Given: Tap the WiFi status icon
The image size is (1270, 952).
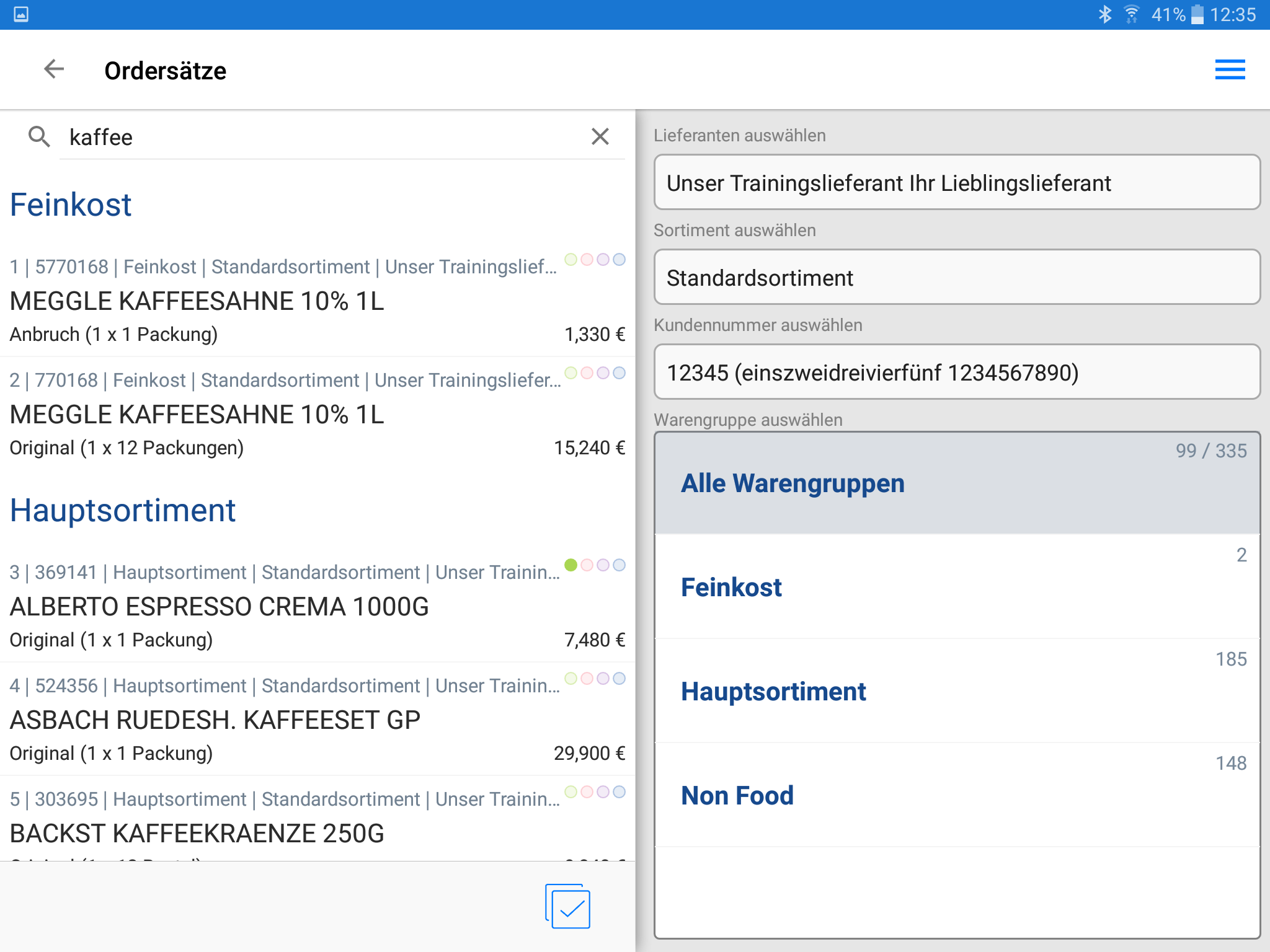Looking at the screenshot, I should [1132, 14].
